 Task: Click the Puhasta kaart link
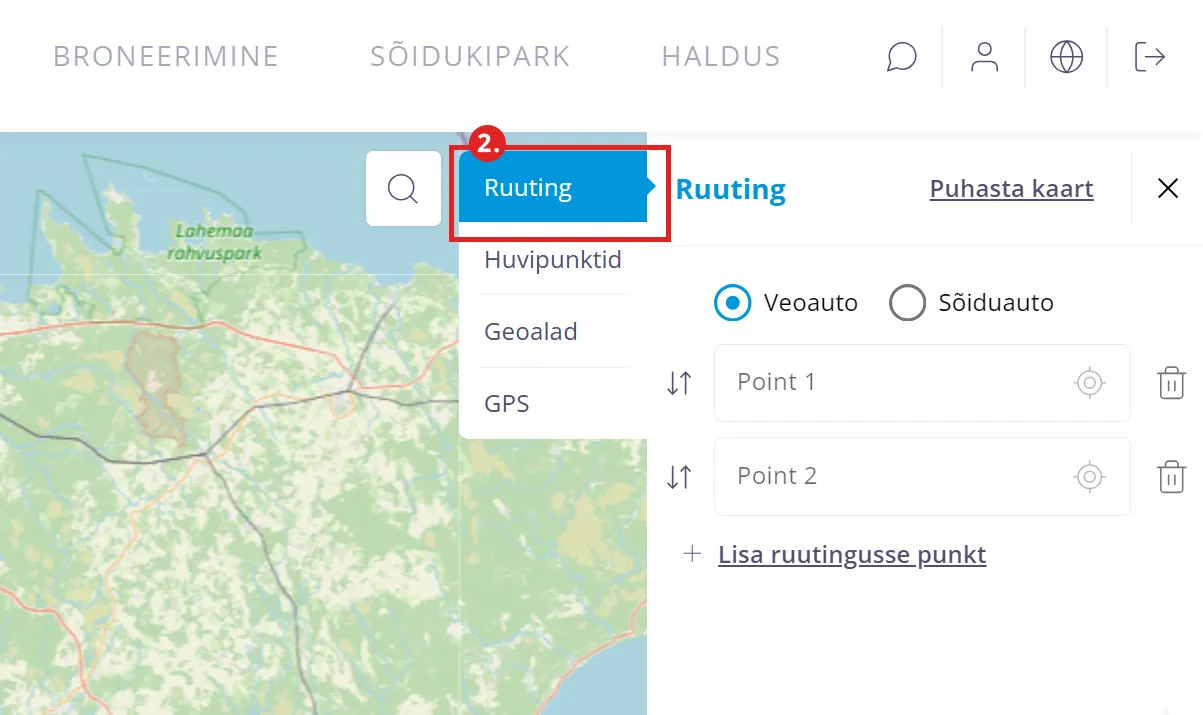coord(1011,189)
